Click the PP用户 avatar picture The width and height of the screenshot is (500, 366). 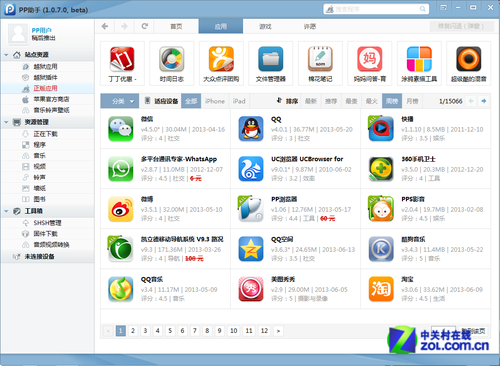pyautogui.click(x=18, y=33)
